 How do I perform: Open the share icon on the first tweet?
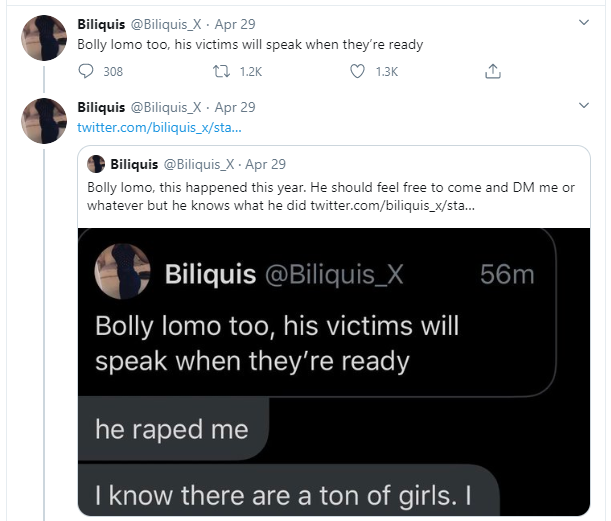[492, 71]
